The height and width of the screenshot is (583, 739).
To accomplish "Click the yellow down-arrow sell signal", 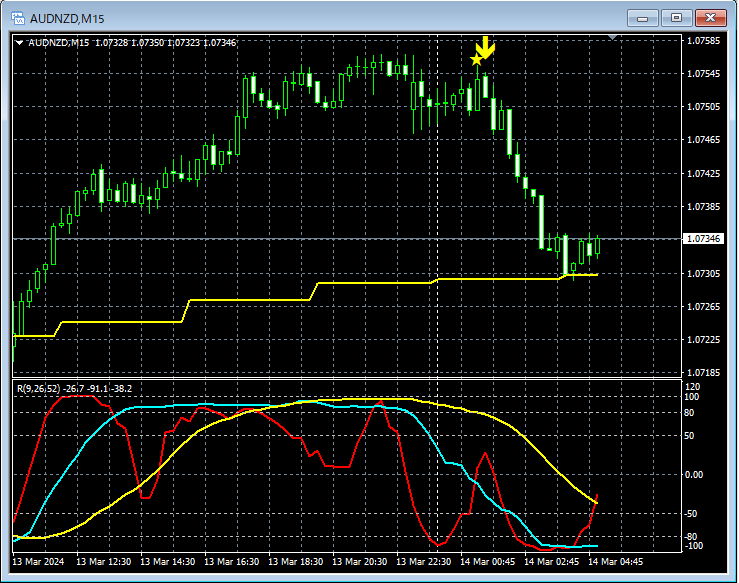I will pos(485,48).
